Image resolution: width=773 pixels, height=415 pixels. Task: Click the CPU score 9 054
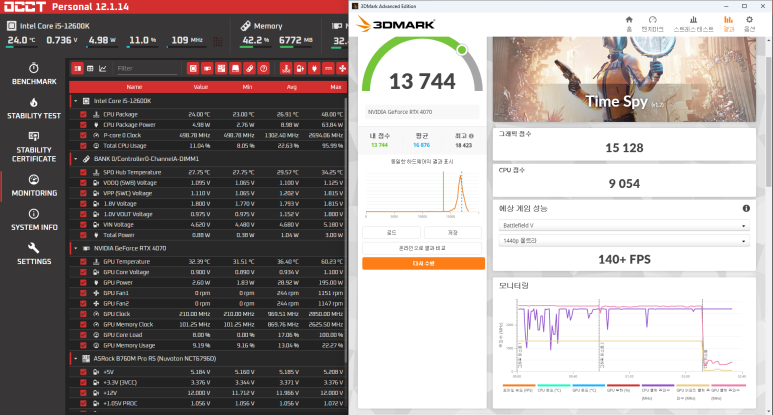[x=624, y=184]
